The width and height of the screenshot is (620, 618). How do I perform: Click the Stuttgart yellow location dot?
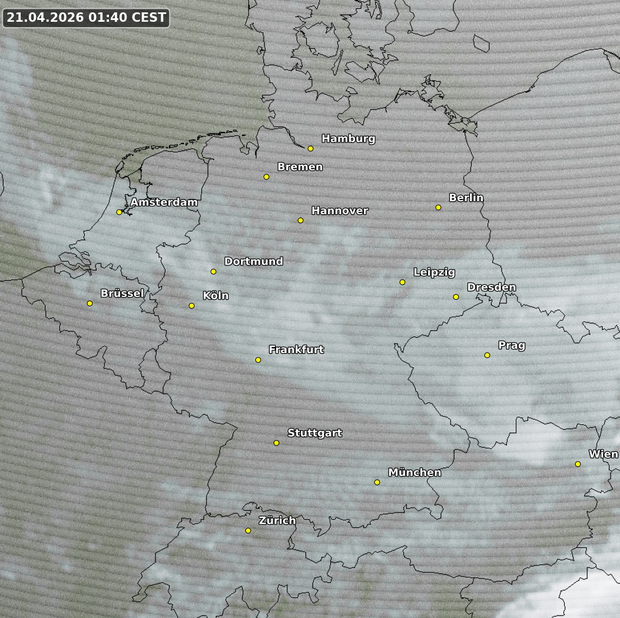[x=277, y=443]
